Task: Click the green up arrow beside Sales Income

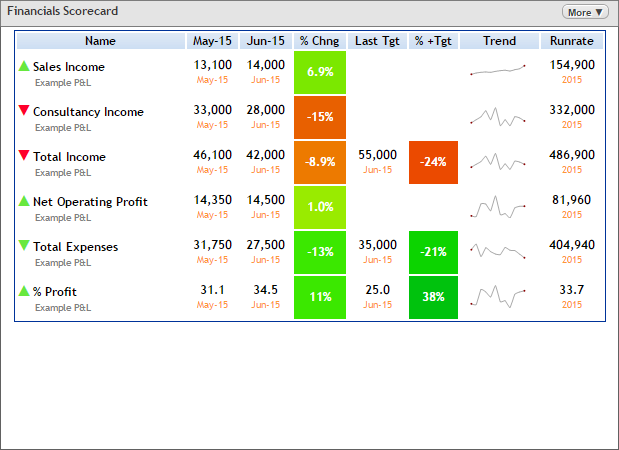Action: coord(24,66)
